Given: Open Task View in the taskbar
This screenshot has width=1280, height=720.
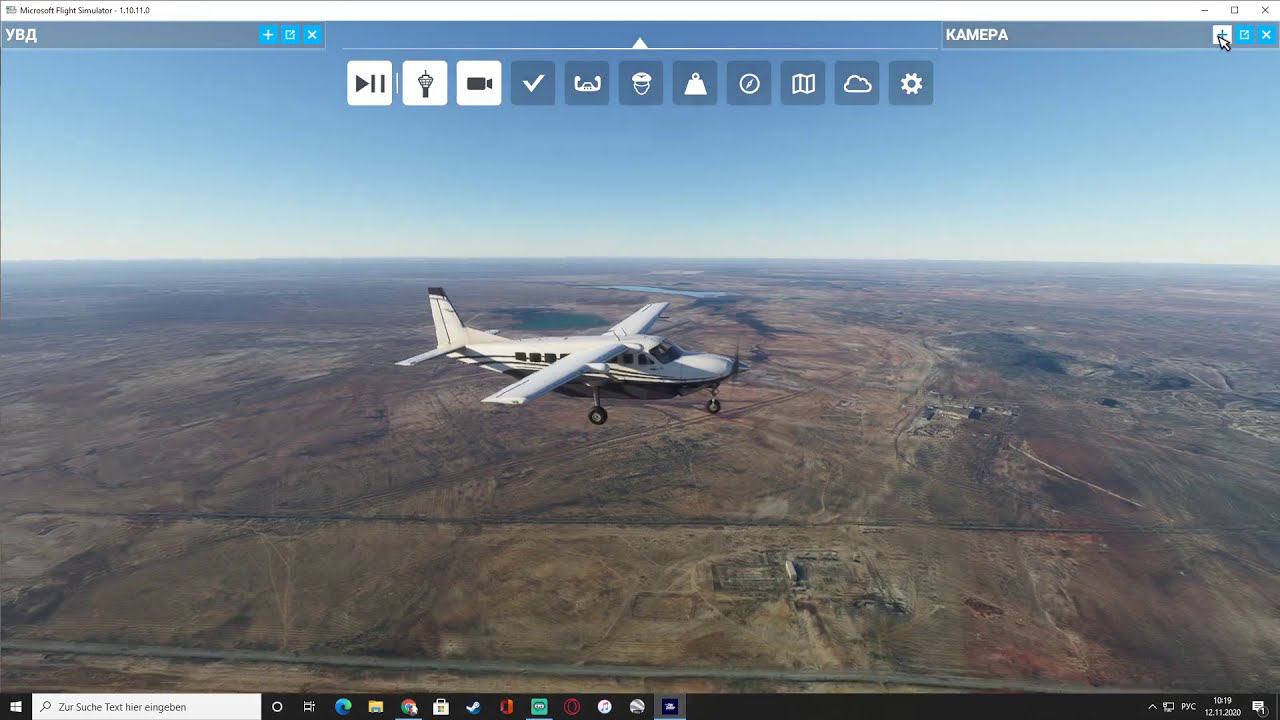Looking at the screenshot, I should point(309,707).
